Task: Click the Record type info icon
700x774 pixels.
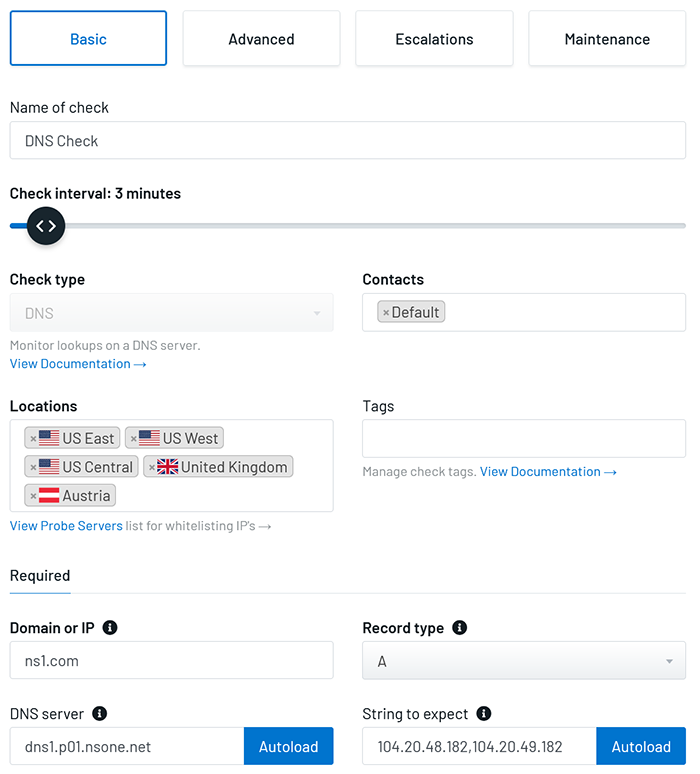Action: (459, 628)
